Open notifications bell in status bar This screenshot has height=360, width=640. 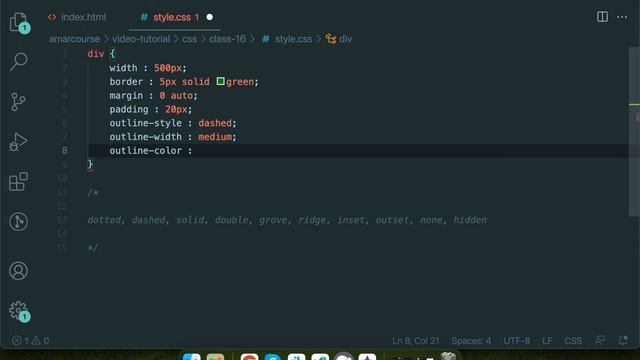623,340
